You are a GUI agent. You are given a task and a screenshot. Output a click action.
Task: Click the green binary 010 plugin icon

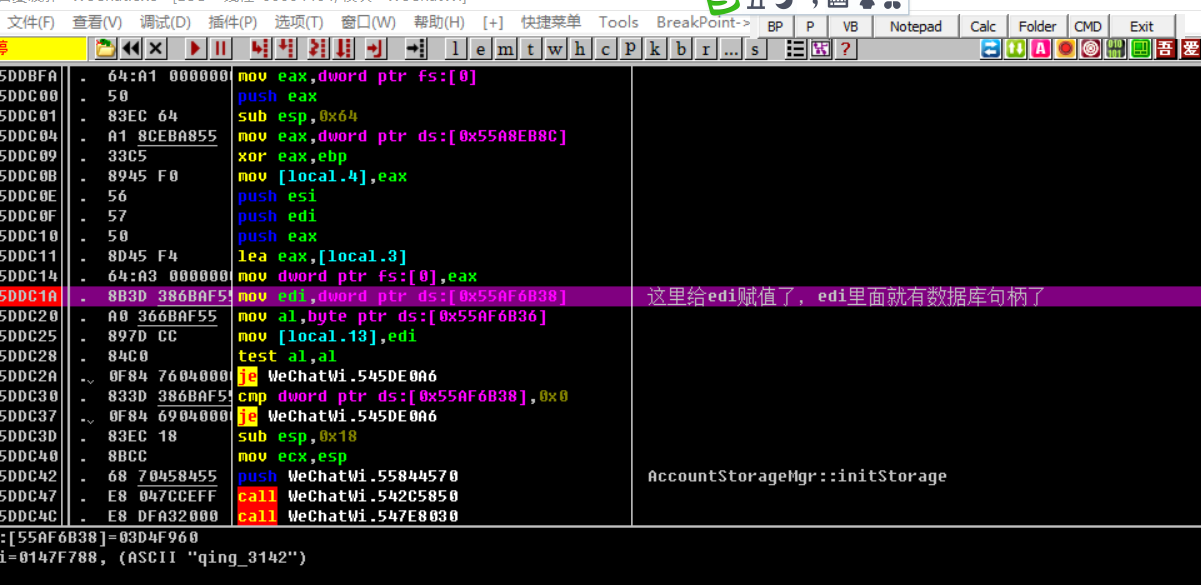(x=1116, y=48)
